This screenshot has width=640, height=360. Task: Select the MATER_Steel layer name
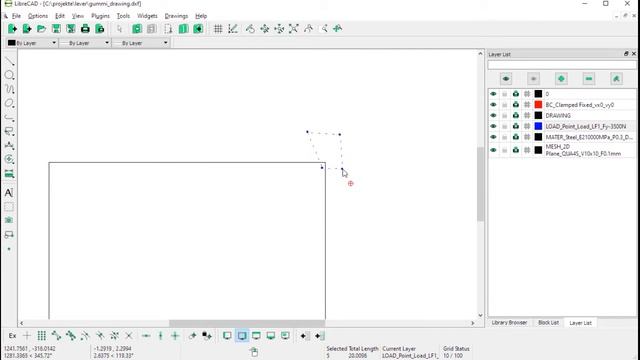[589, 137]
